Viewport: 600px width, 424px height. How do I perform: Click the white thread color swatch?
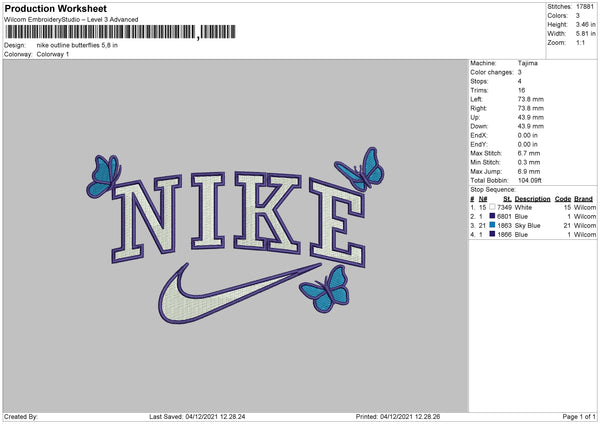(492, 207)
